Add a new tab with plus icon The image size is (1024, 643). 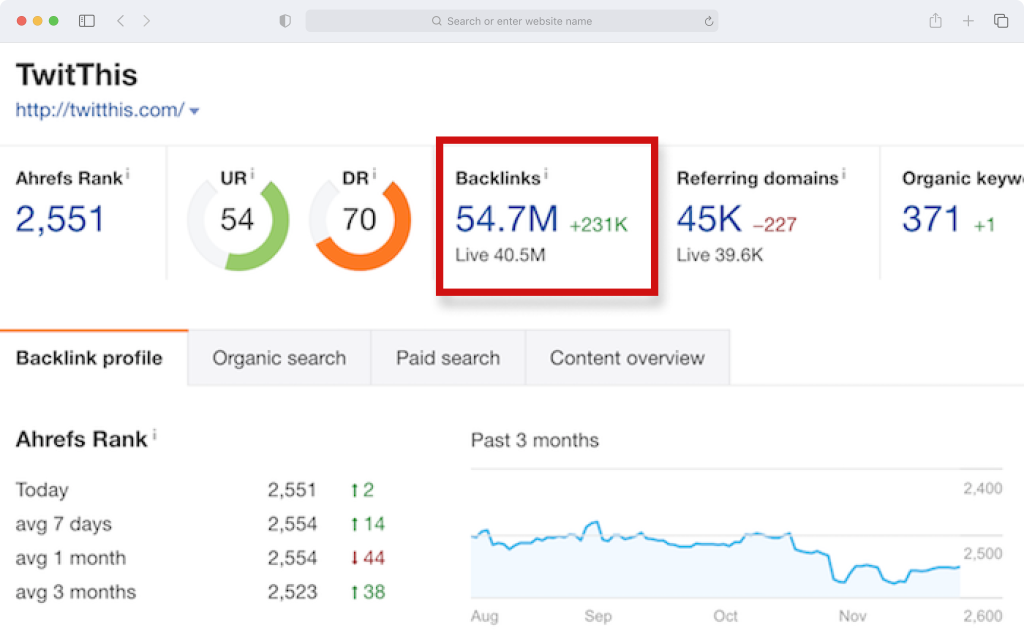[968, 21]
